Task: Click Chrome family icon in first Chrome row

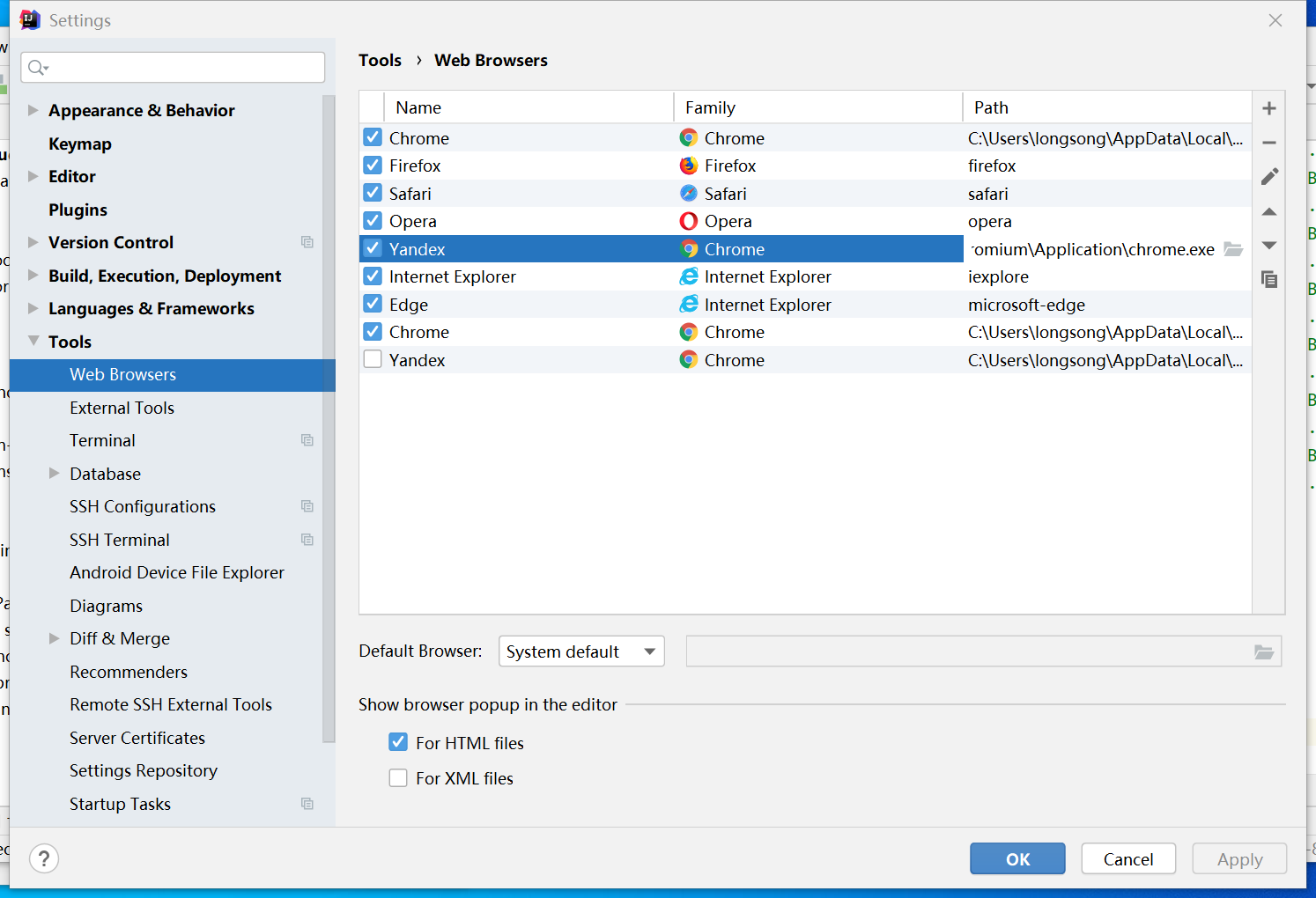Action: point(689,138)
